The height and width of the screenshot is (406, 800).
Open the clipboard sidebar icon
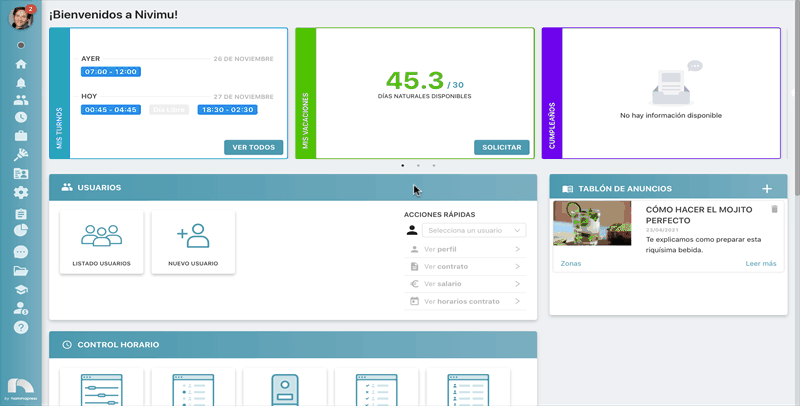point(21,214)
